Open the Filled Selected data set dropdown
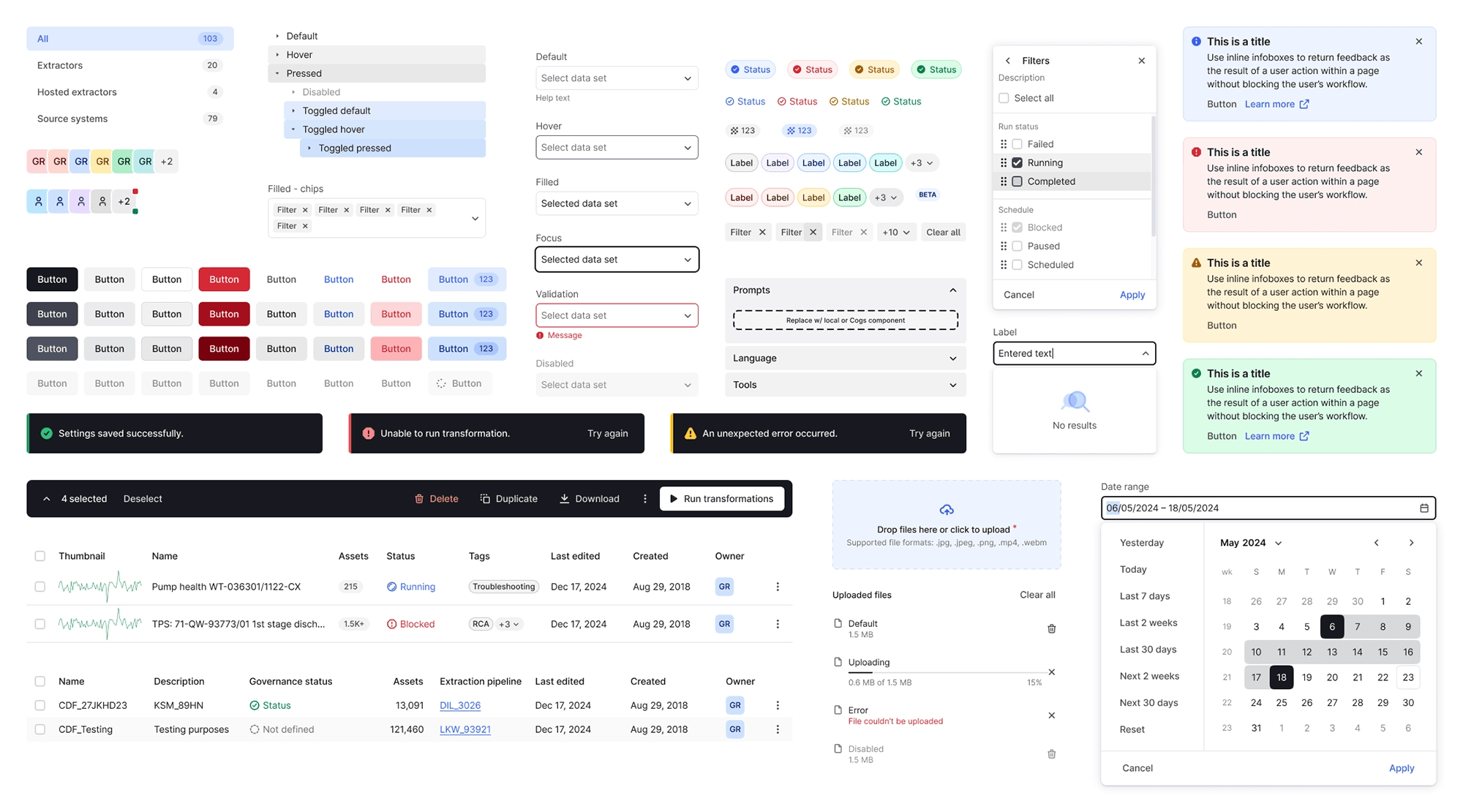The height and width of the screenshot is (812, 1463). [617, 203]
